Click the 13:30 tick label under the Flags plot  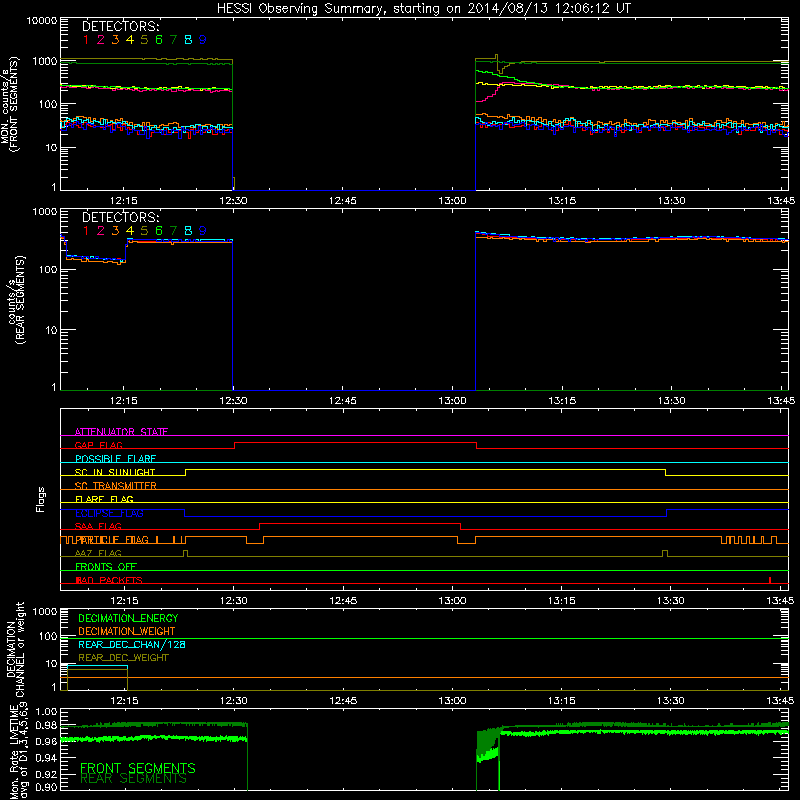(670, 601)
